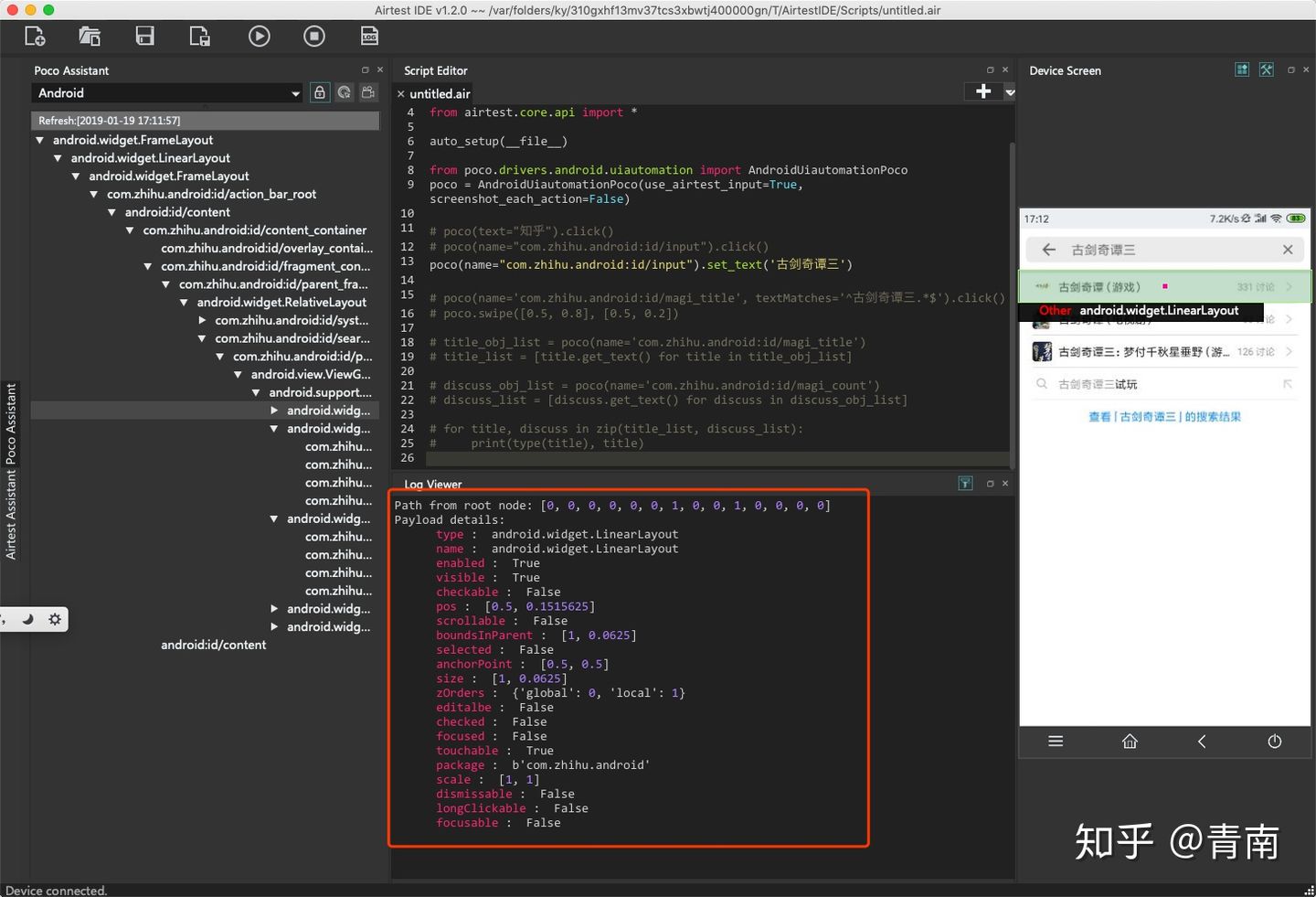Tap the device menu button
This screenshot has width=1316, height=897.
coord(1056,742)
